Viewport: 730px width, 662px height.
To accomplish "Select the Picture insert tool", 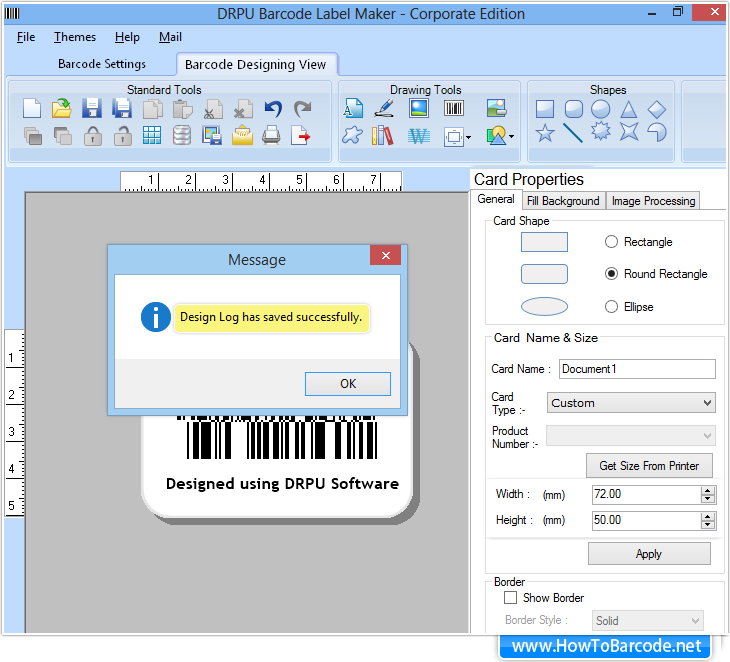I will (419, 108).
